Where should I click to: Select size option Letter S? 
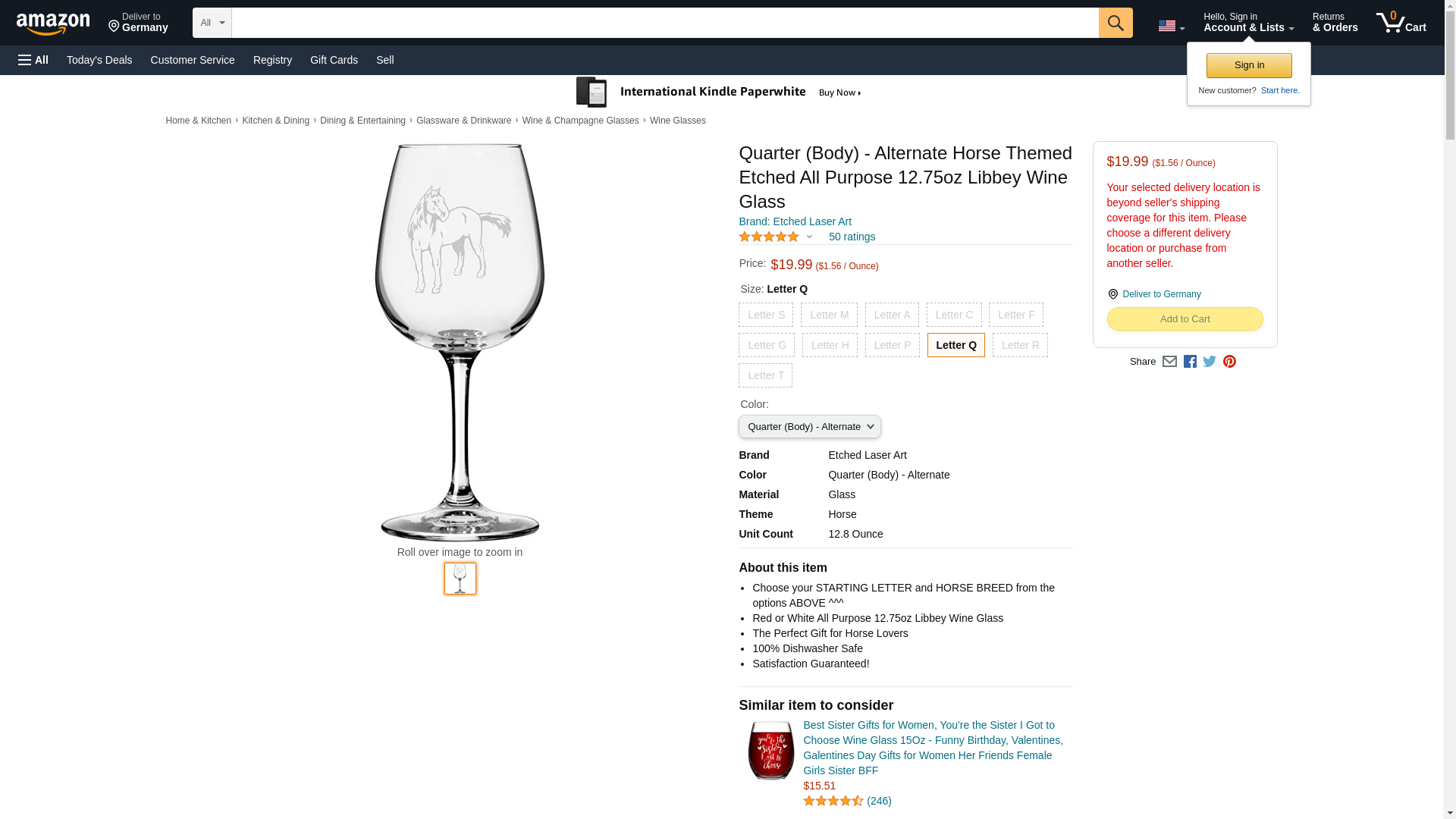[x=766, y=315]
